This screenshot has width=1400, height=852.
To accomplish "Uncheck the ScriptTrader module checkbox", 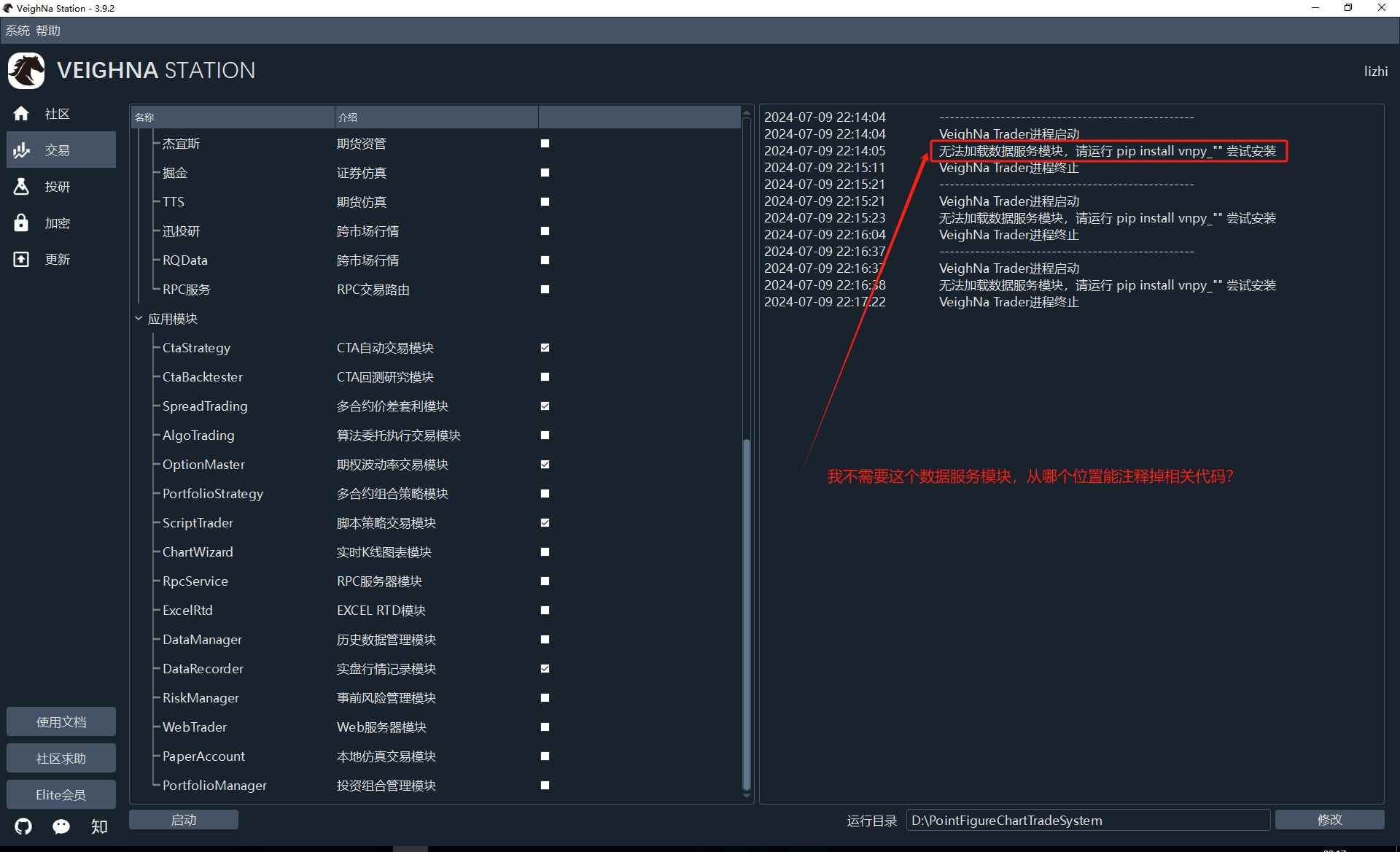I will click(545, 523).
